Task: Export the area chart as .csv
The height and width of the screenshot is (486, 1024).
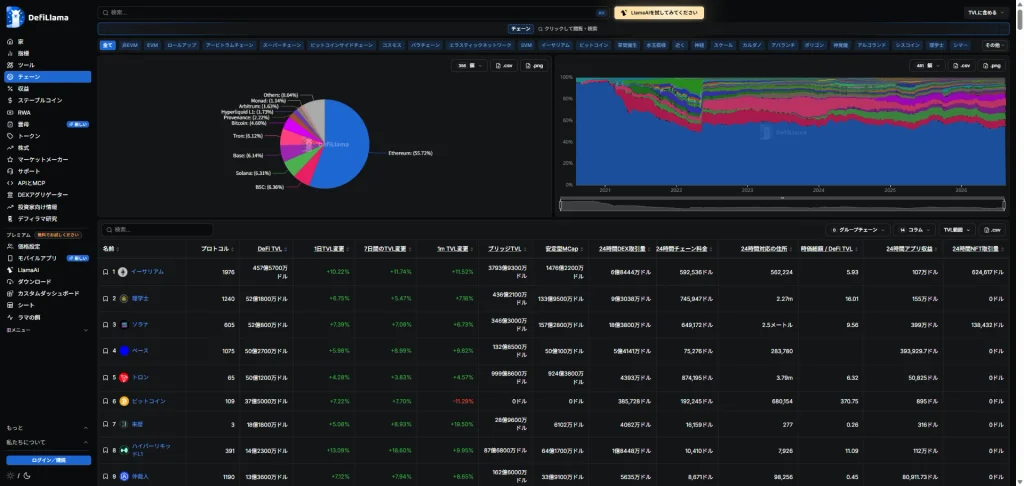Action: pyautogui.click(x=963, y=65)
